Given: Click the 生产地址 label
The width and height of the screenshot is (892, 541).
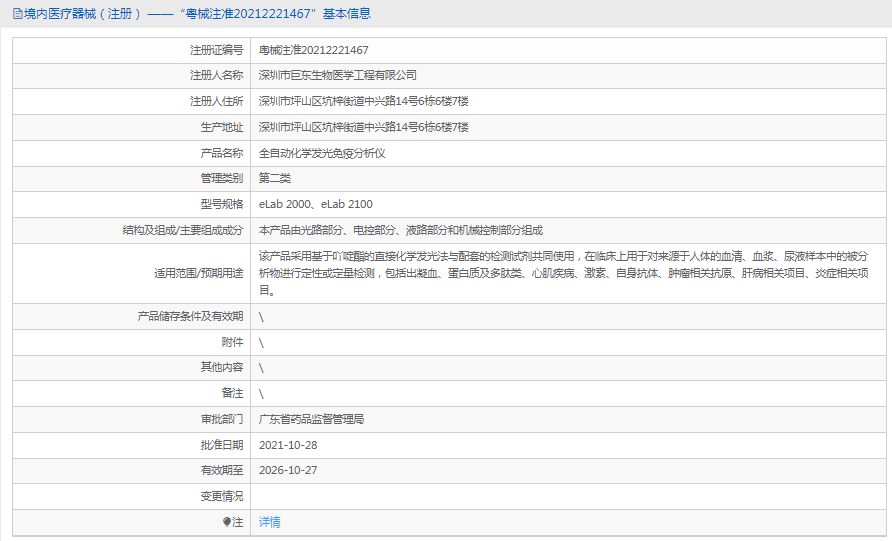Looking at the screenshot, I should click(x=222, y=127).
